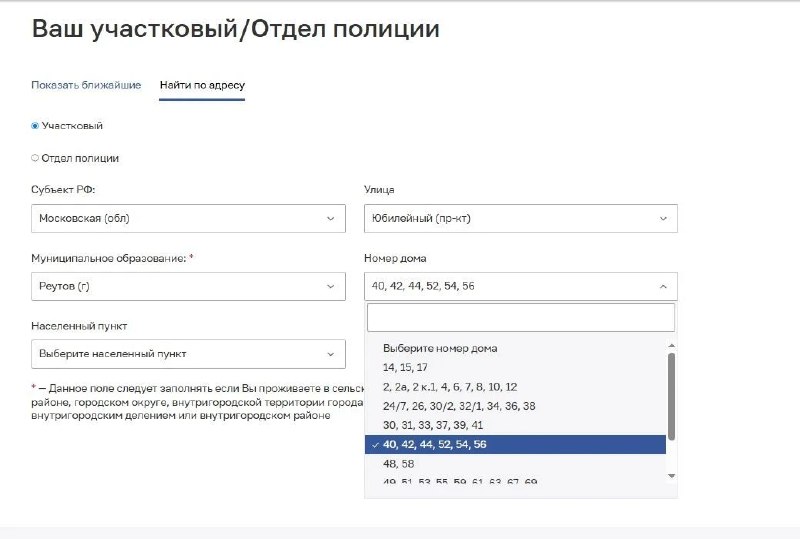Click chevron in 'Реутов (г)' field
This screenshot has height=539, width=800.
point(331,286)
